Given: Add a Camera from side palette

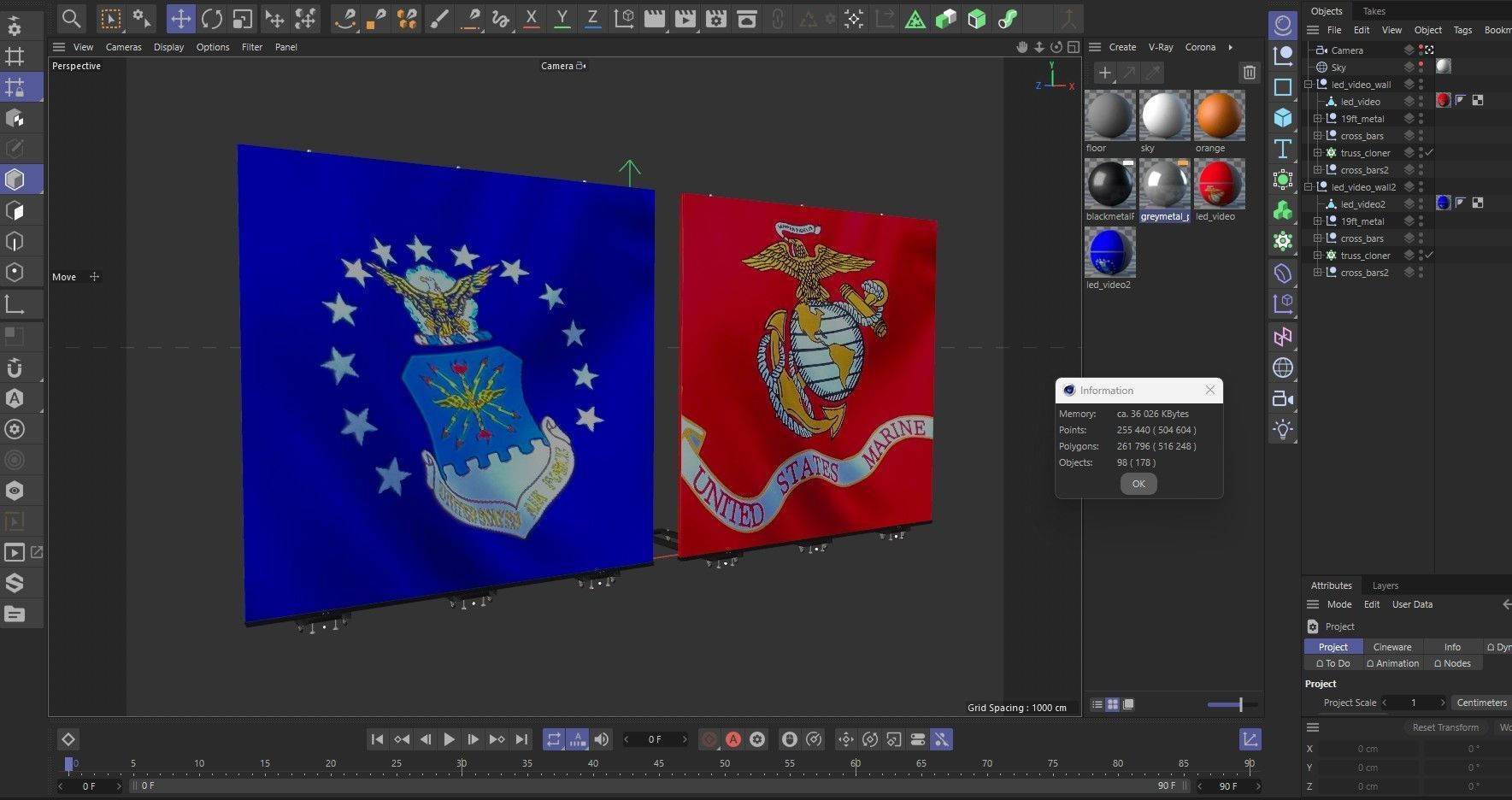Looking at the screenshot, I should coord(1282,398).
